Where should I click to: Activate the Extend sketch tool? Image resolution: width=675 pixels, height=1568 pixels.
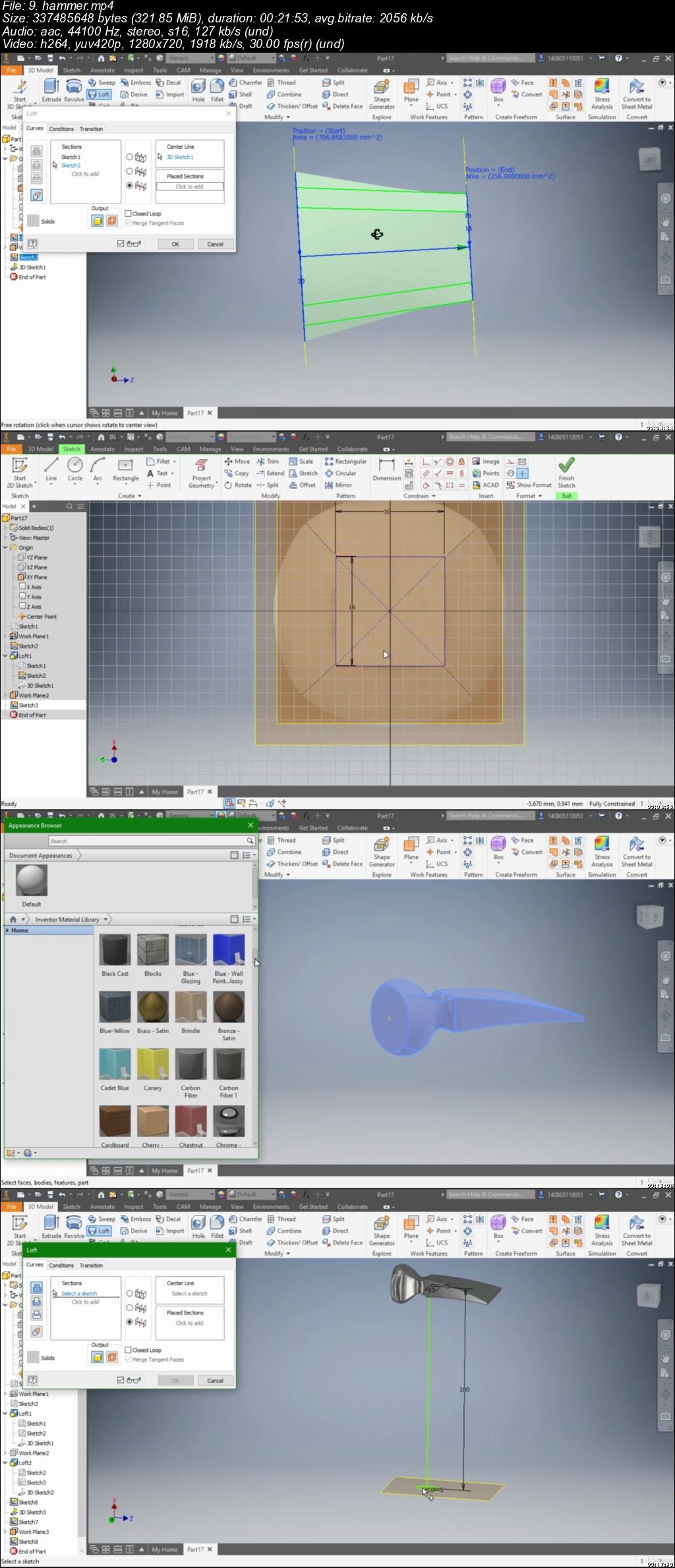point(270,473)
